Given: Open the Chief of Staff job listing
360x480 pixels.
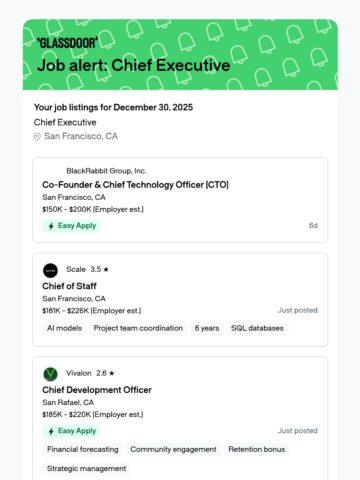Looking at the screenshot, I should click(x=69, y=286).
